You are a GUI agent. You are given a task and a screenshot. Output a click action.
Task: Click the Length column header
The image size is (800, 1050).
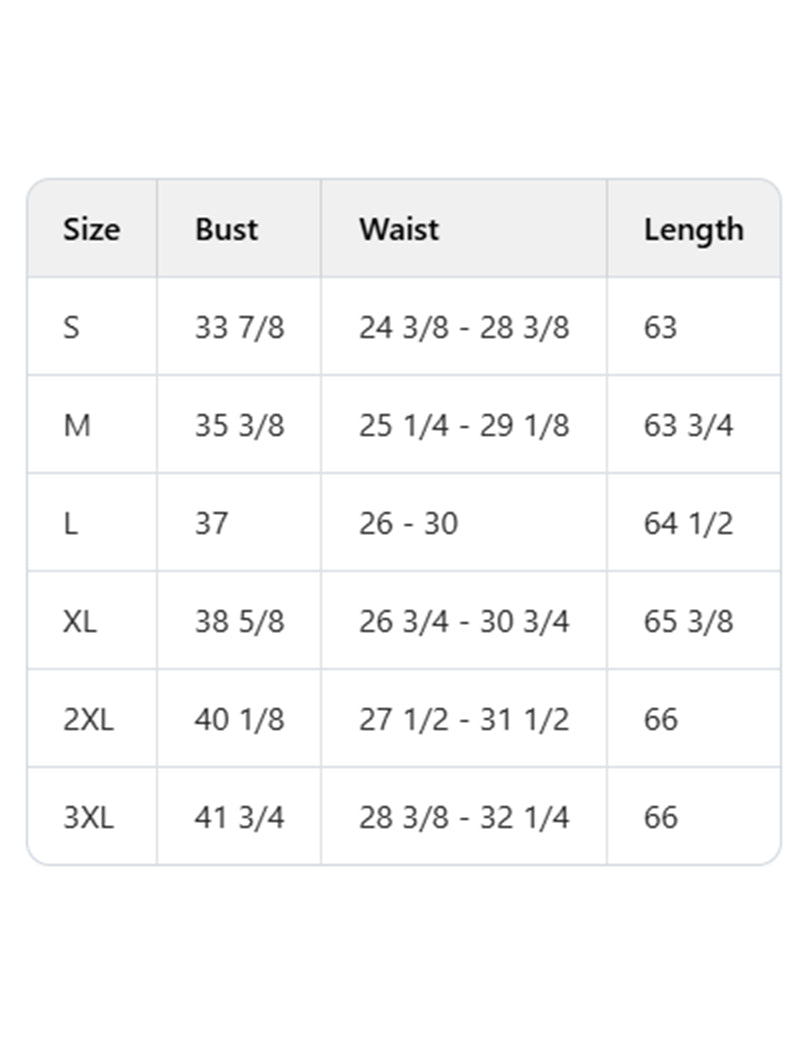pos(694,230)
